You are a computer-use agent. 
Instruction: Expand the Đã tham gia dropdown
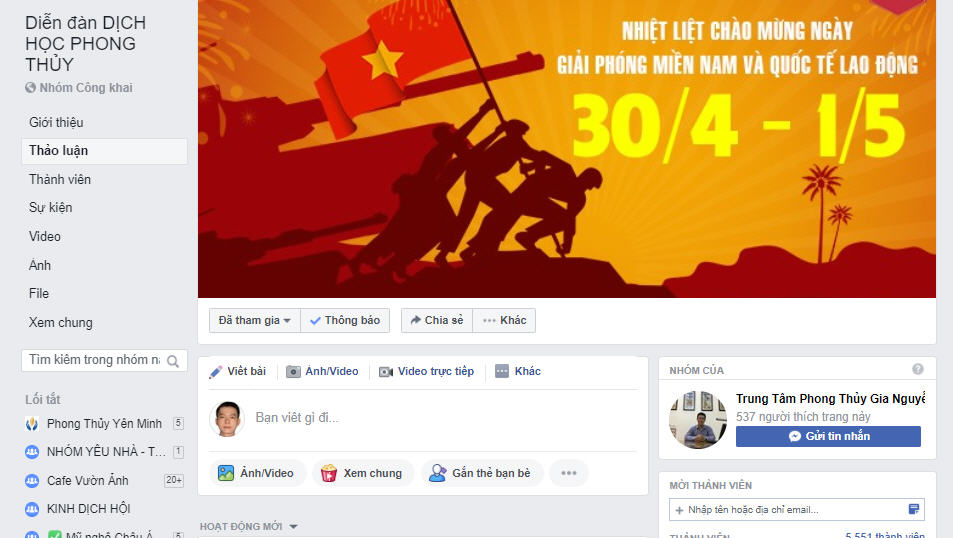point(255,320)
